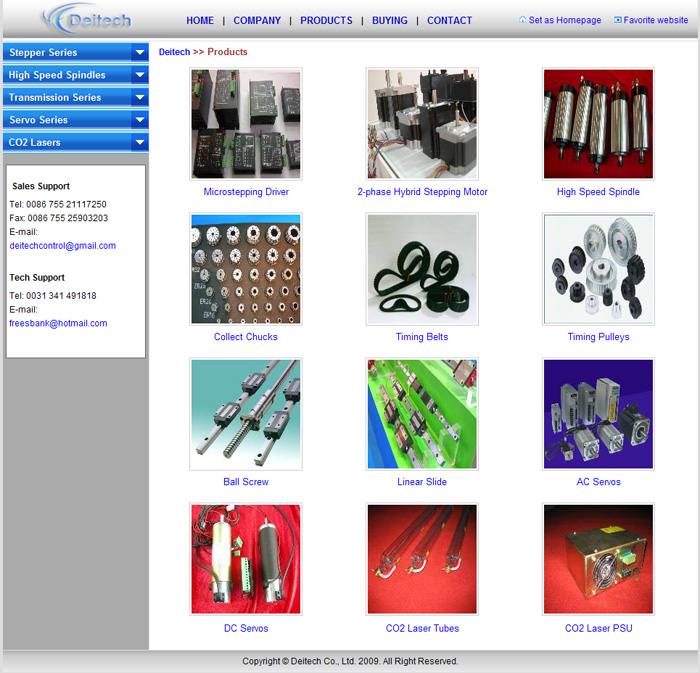The width and height of the screenshot is (700, 673).
Task: Click the 2-phase Hybrid Stepping Motor text link
Action: (x=422, y=192)
